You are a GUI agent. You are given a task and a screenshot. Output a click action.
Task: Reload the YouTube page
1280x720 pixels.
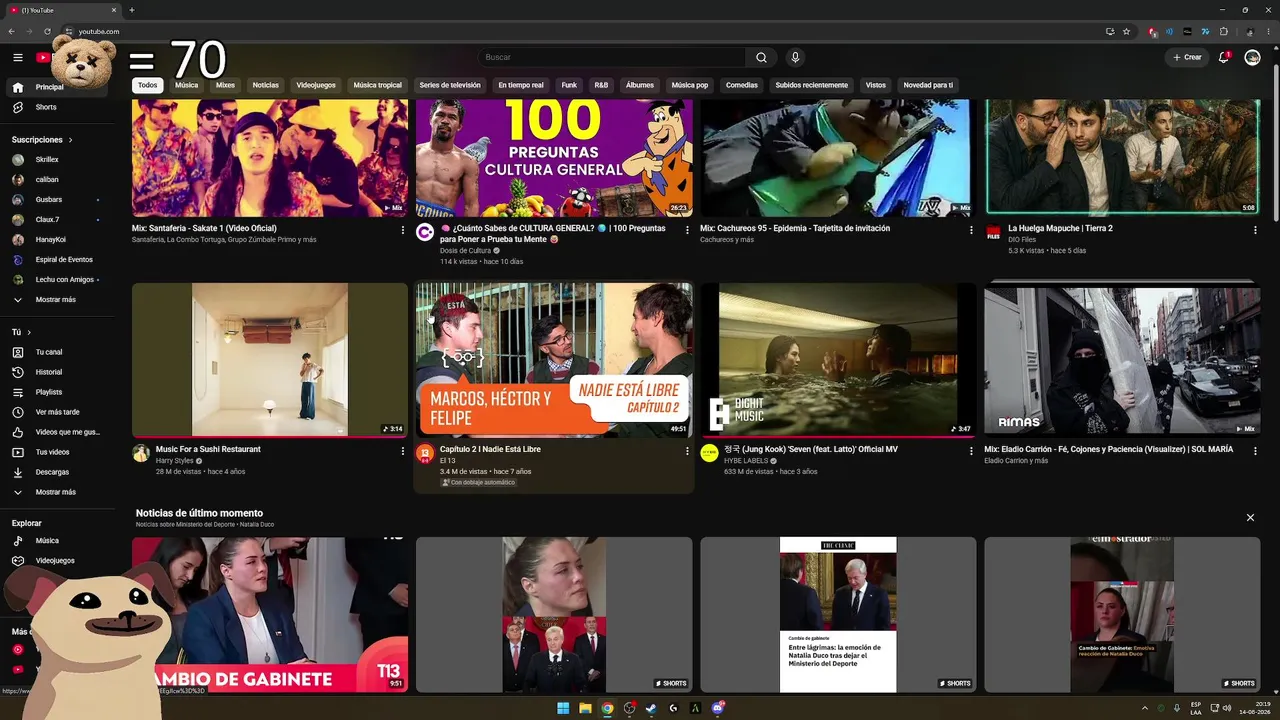pos(47,31)
